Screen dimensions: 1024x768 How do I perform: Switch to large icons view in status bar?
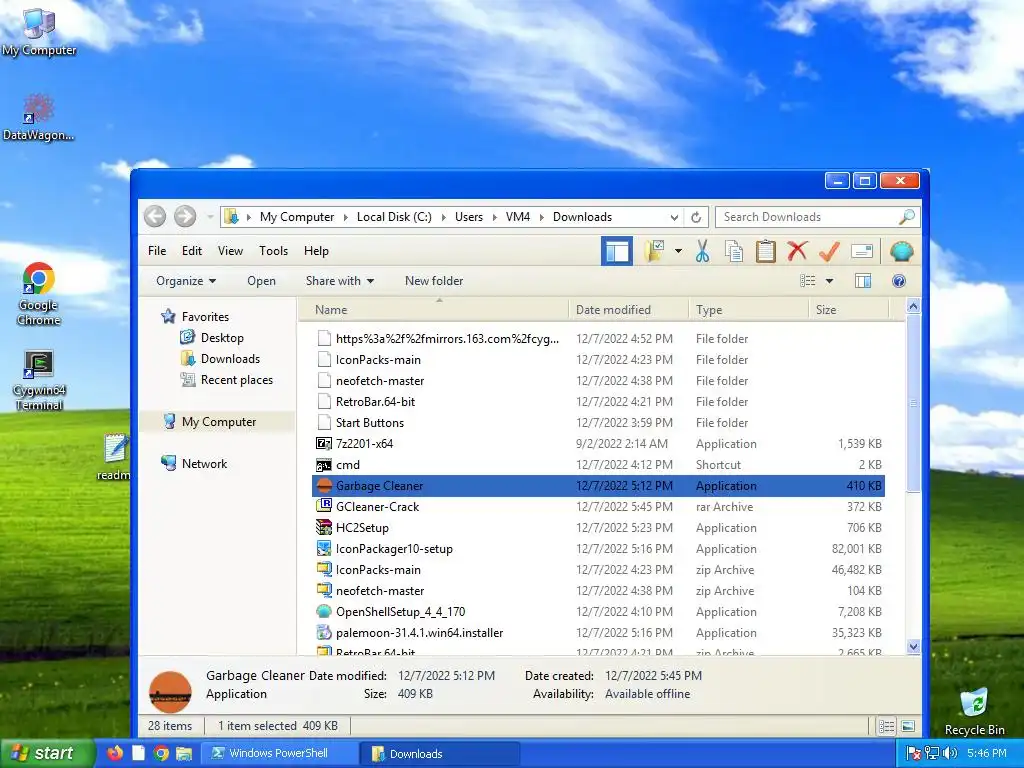tap(908, 726)
